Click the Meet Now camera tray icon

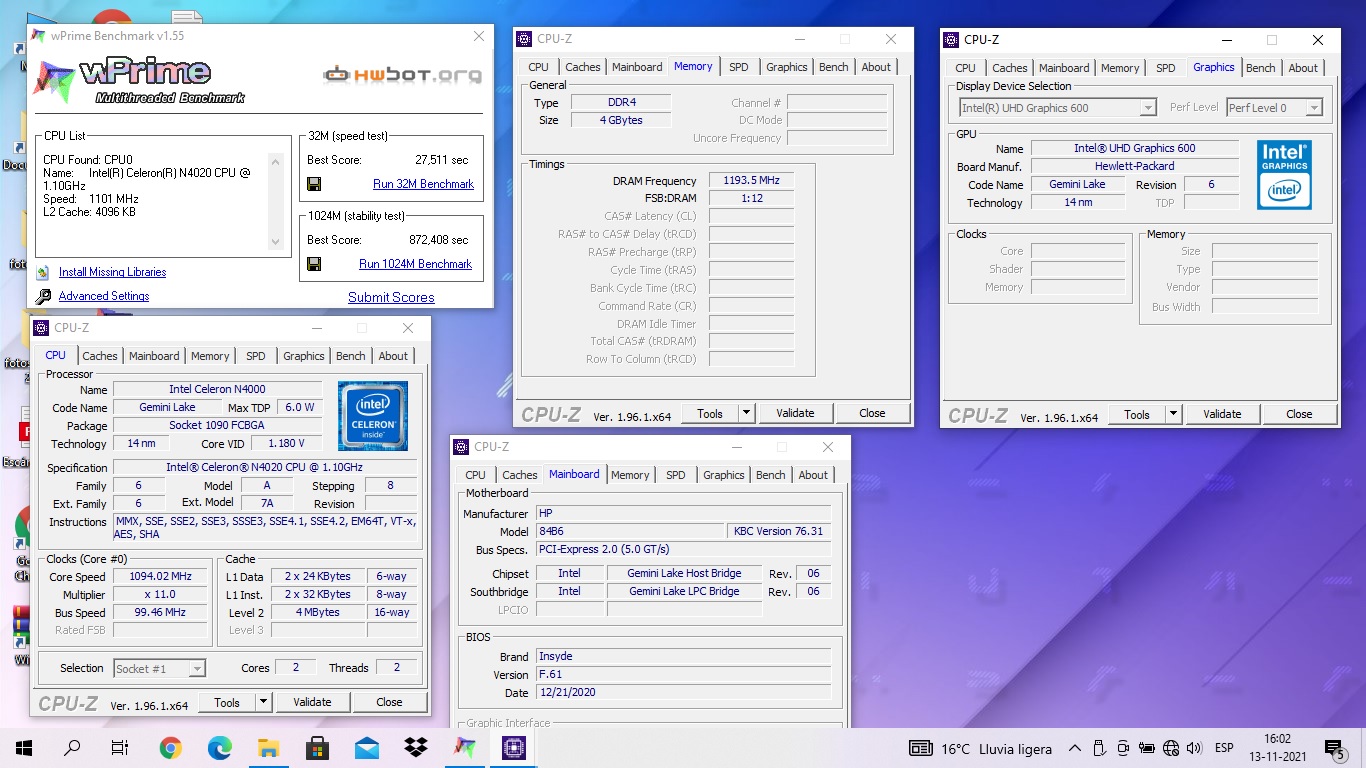click(1123, 748)
